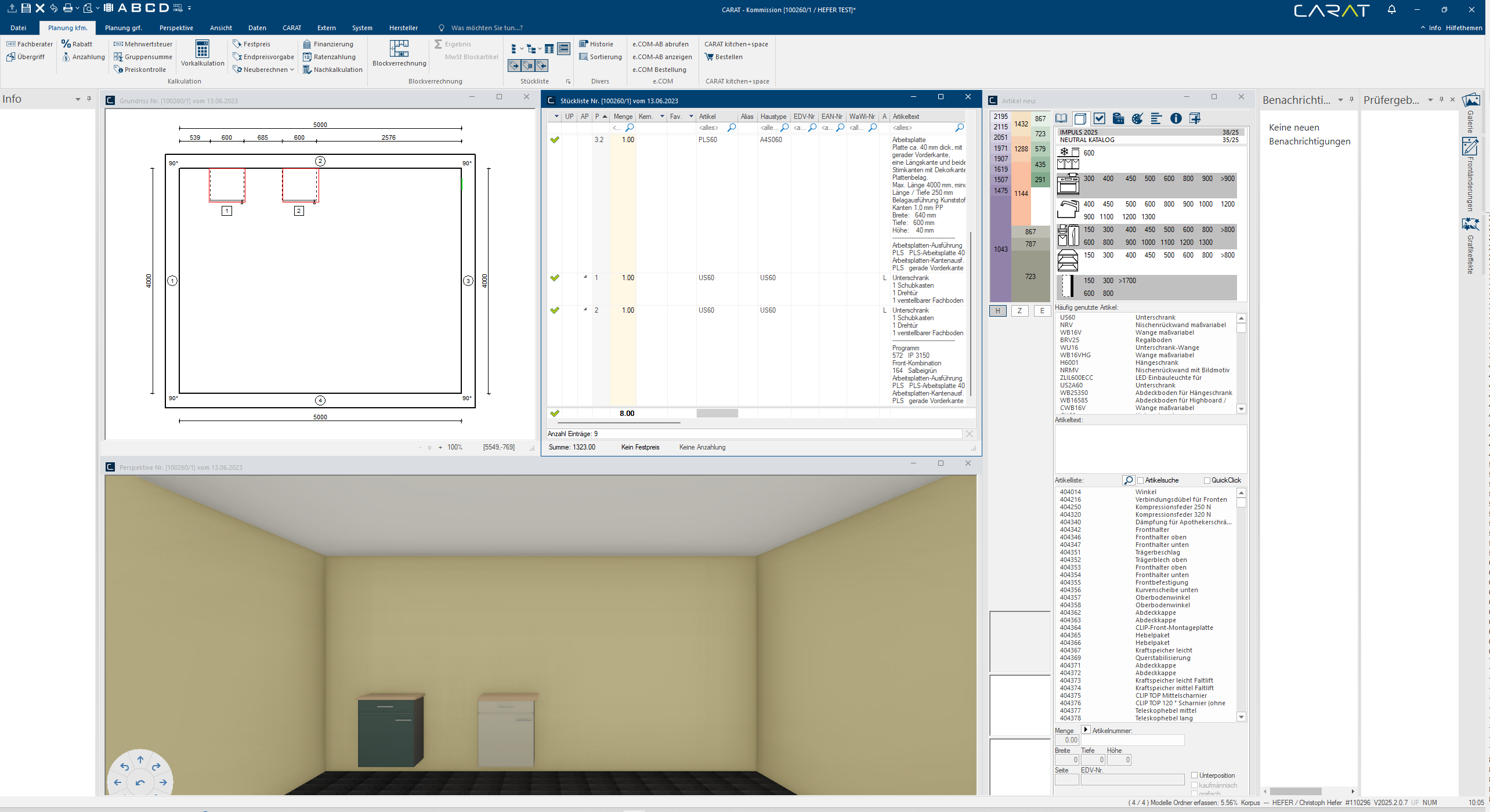The image size is (1490, 812).
Task: Enable the Artikelsuche checkbox
Action: pos(1140,480)
